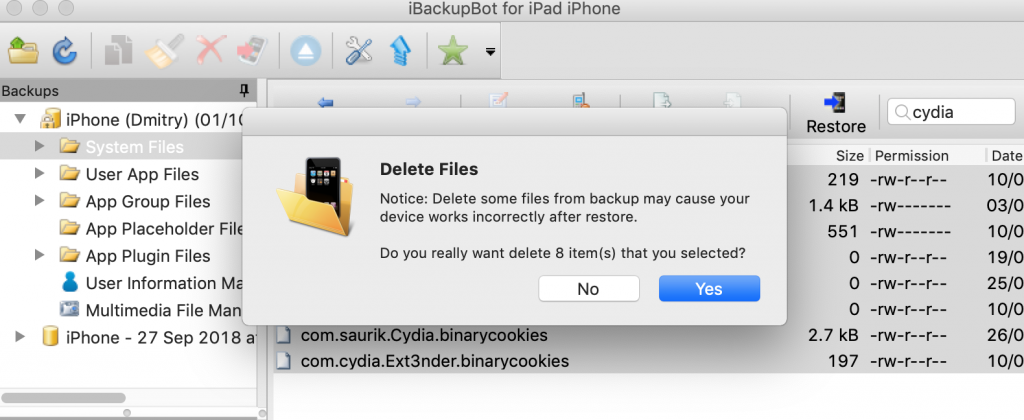Expand the iPhone 27 Sep 2018 backup
The height and width of the screenshot is (420, 1024).
click(20, 337)
